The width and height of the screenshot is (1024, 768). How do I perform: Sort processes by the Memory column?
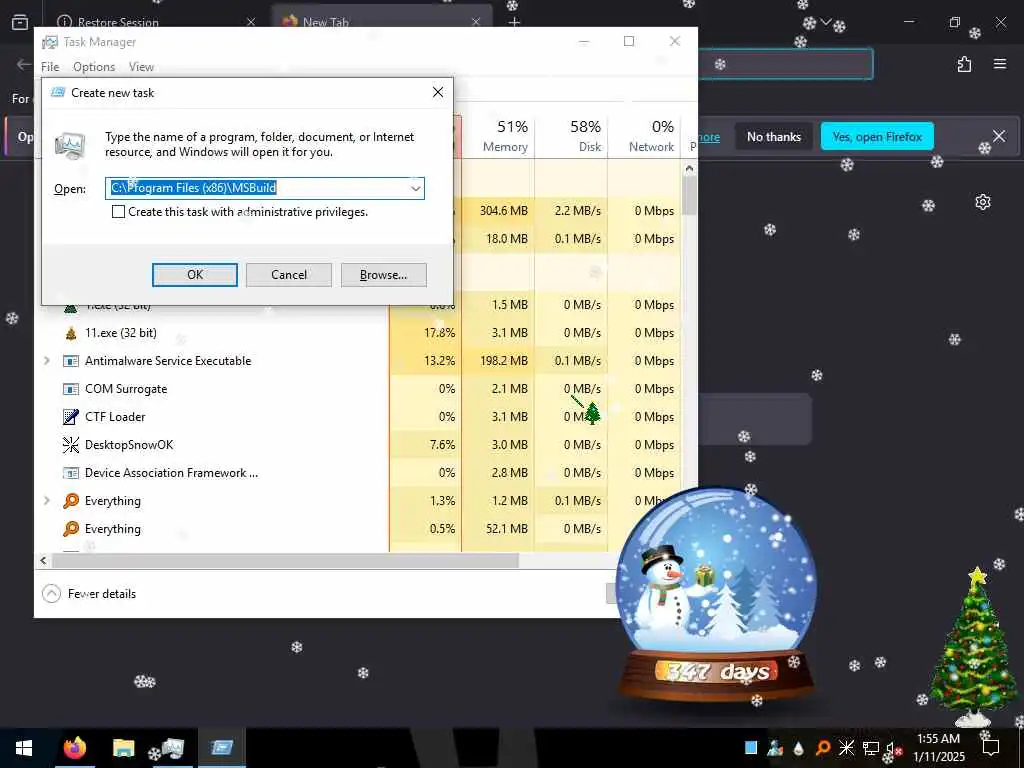pyautogui.click(x=499, y=136)
